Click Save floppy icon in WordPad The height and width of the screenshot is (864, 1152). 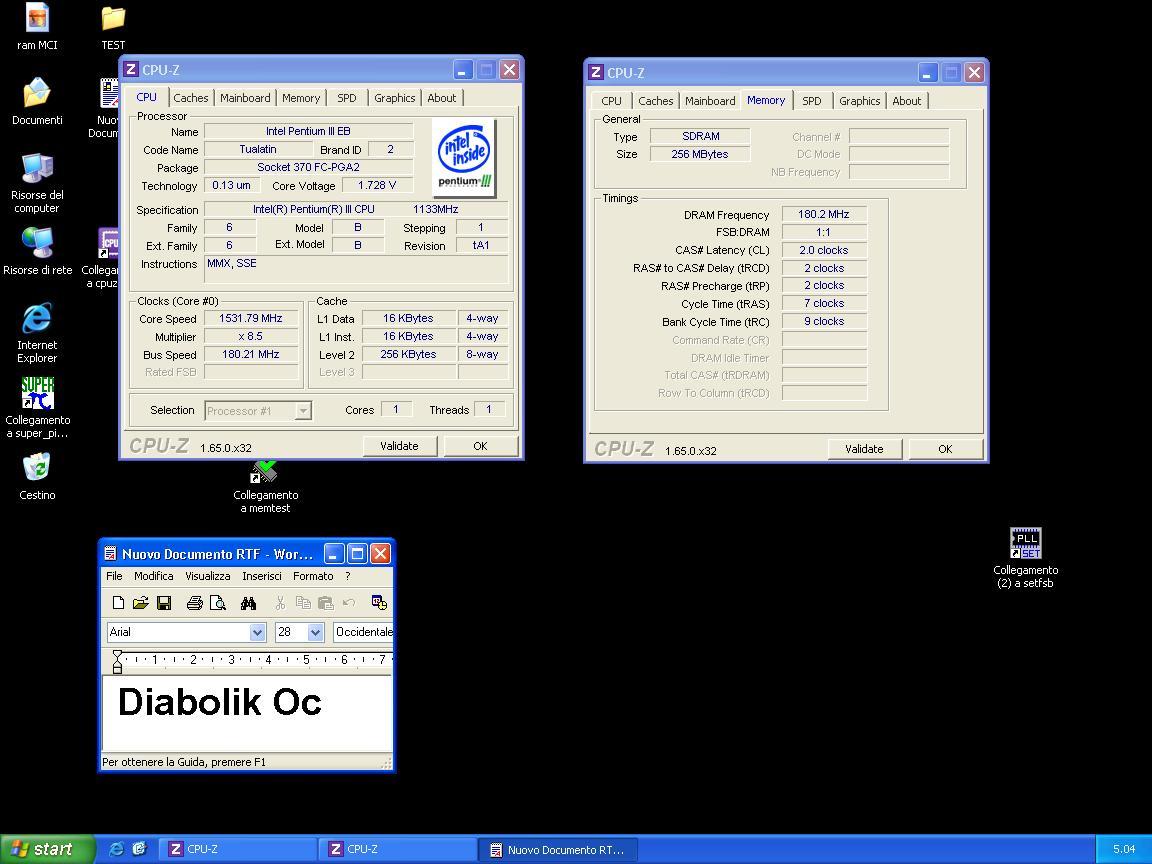tap(164, 603)
